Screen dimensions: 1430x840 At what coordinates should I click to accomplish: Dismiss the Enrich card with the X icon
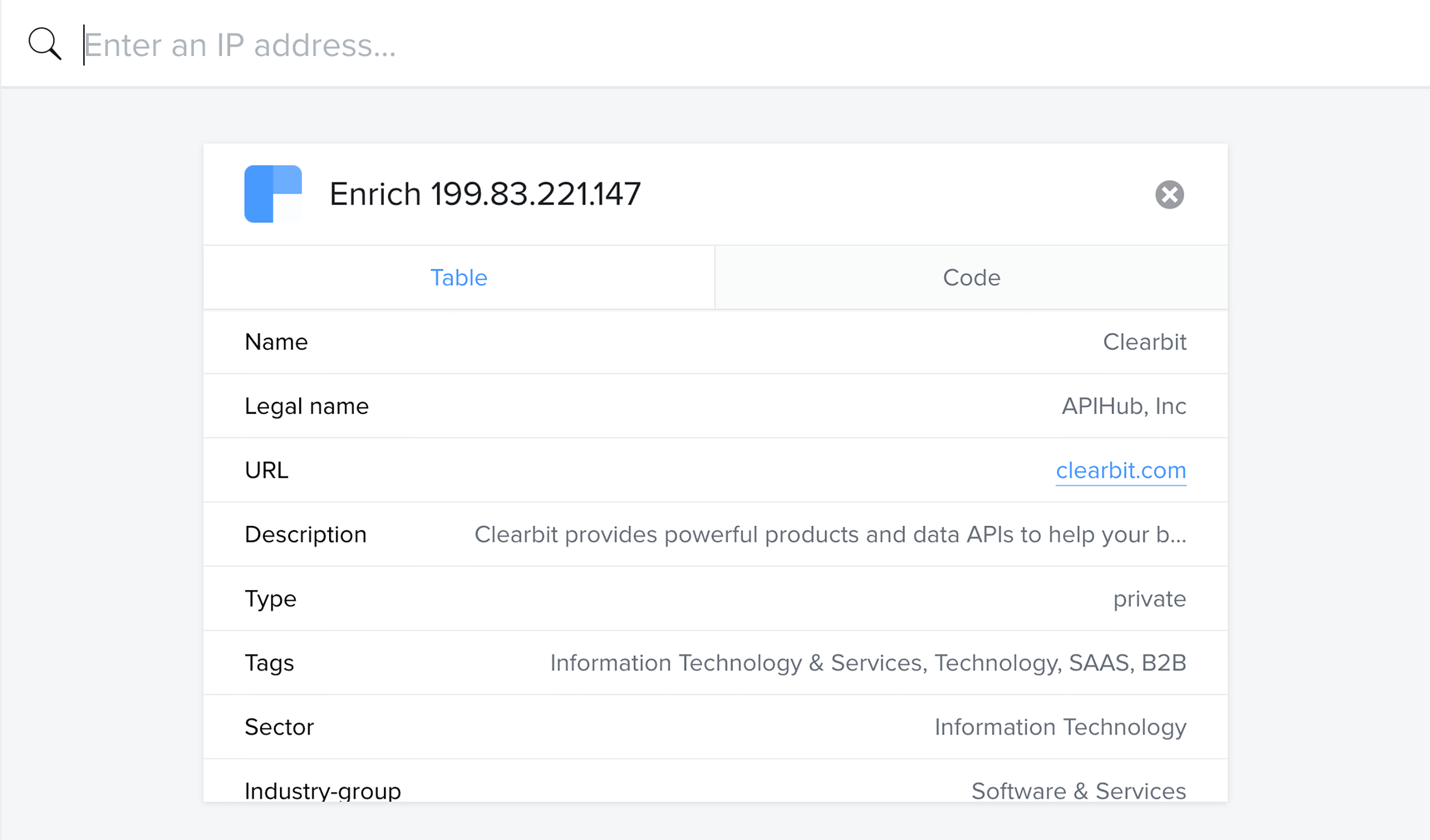1170,195
